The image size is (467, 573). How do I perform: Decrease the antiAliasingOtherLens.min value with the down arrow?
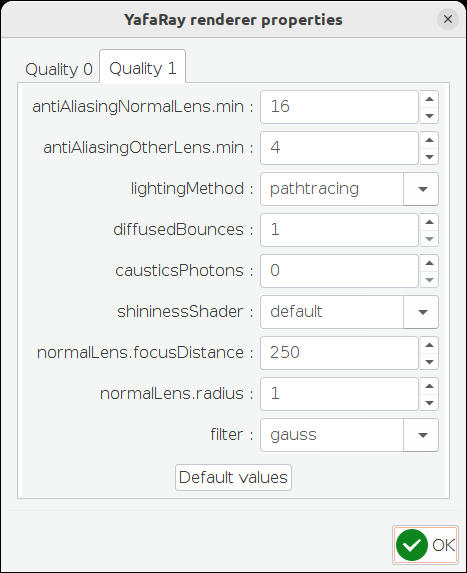click(429, 156)
